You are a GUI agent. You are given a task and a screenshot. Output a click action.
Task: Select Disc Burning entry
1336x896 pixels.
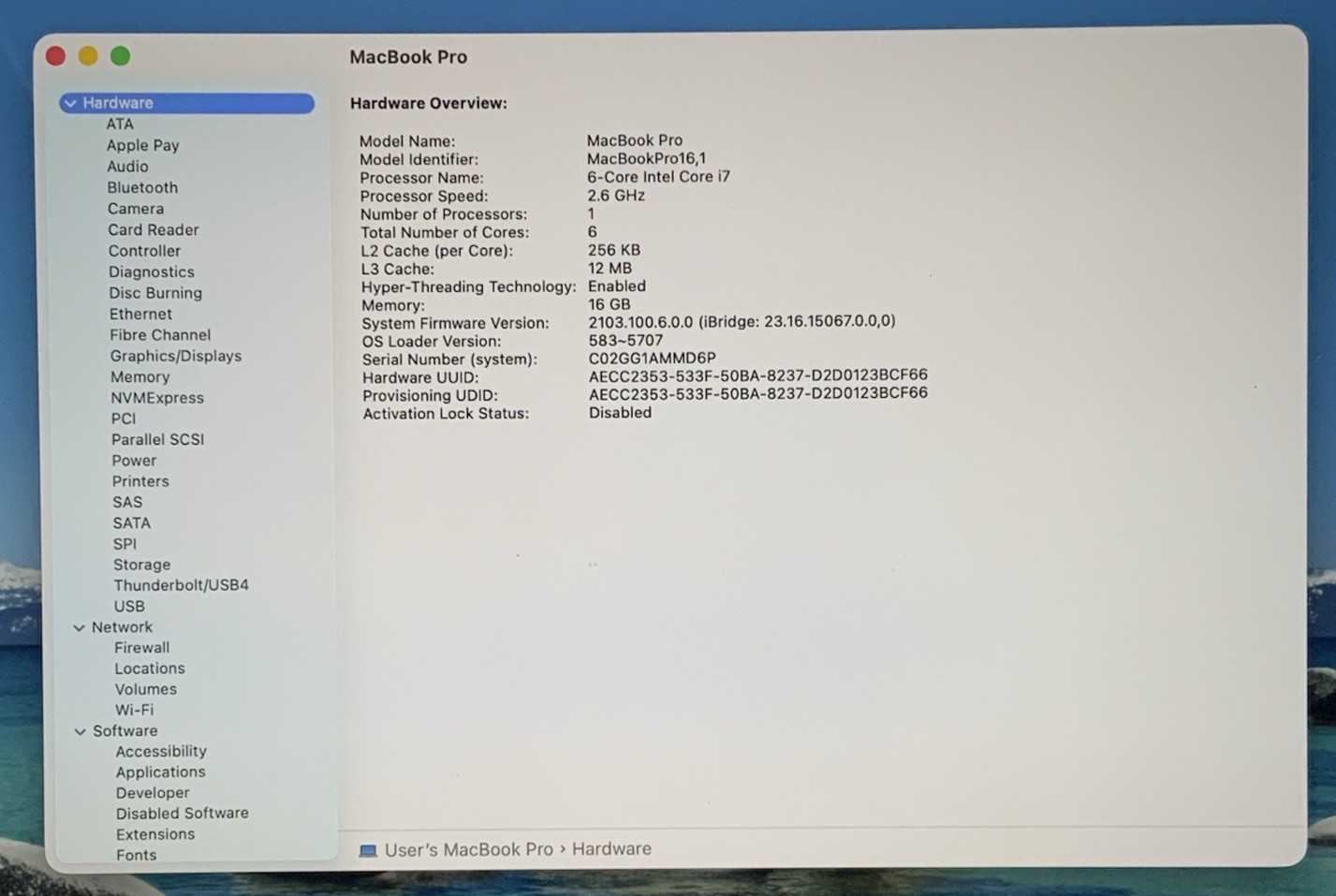155,292
